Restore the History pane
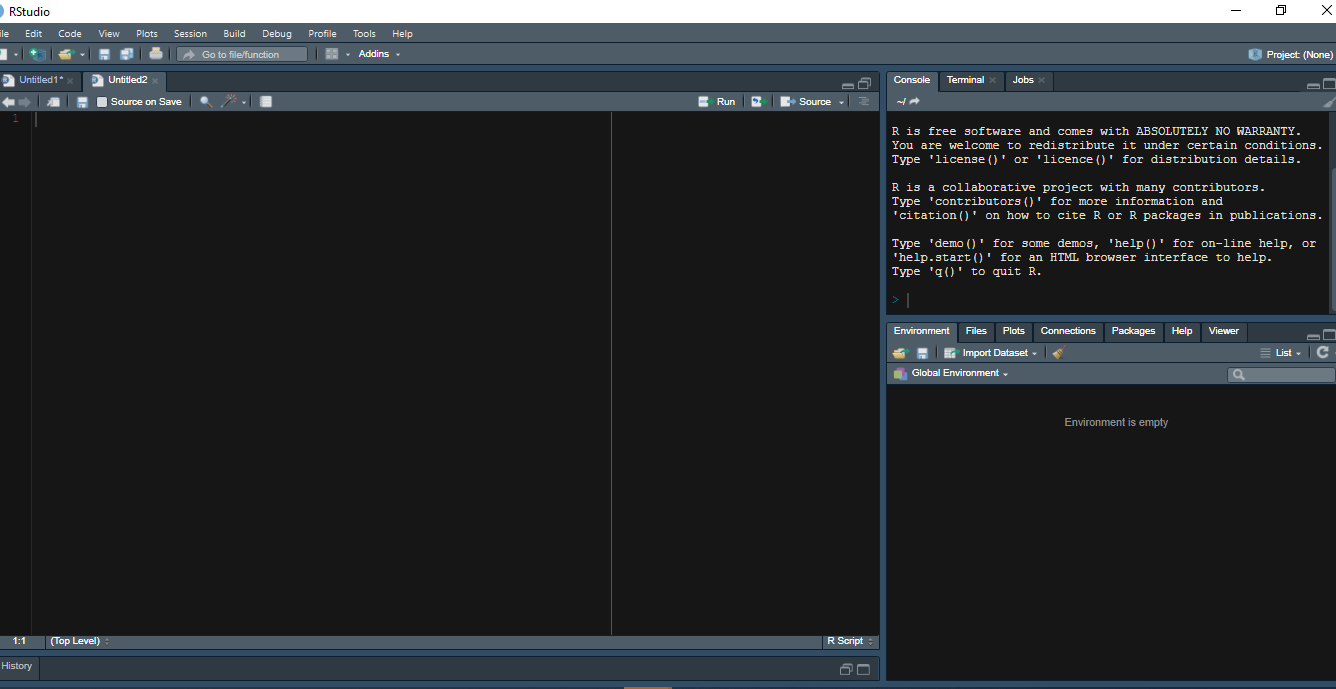1336x689 pixels. point(846,669)
